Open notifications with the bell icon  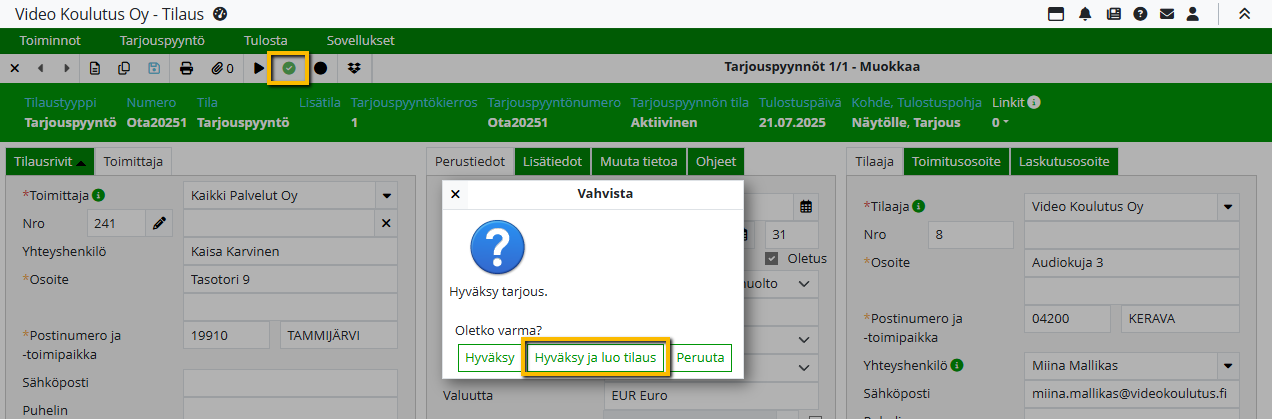1086,14
